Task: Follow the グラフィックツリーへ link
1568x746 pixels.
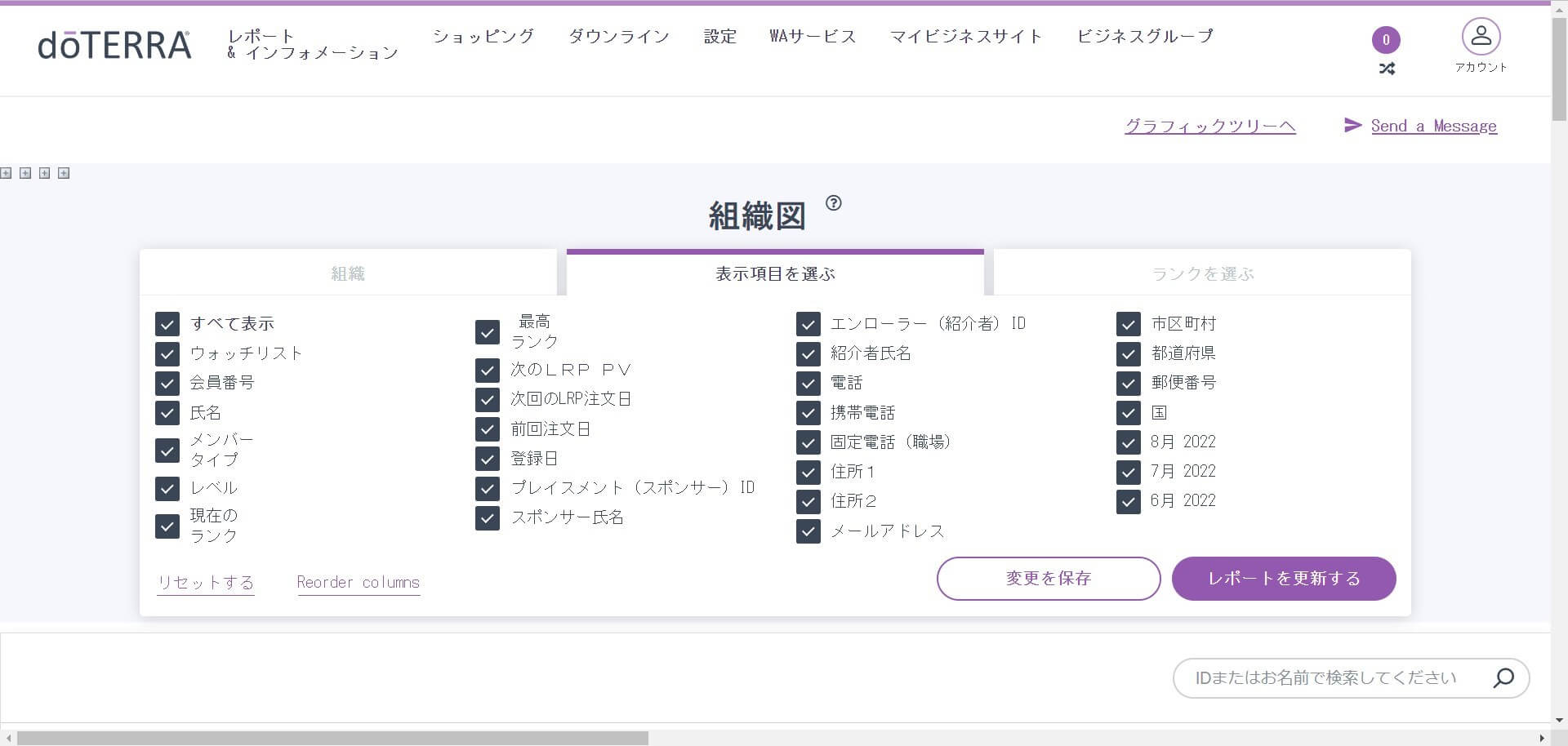Action: tap(1210, 126)
